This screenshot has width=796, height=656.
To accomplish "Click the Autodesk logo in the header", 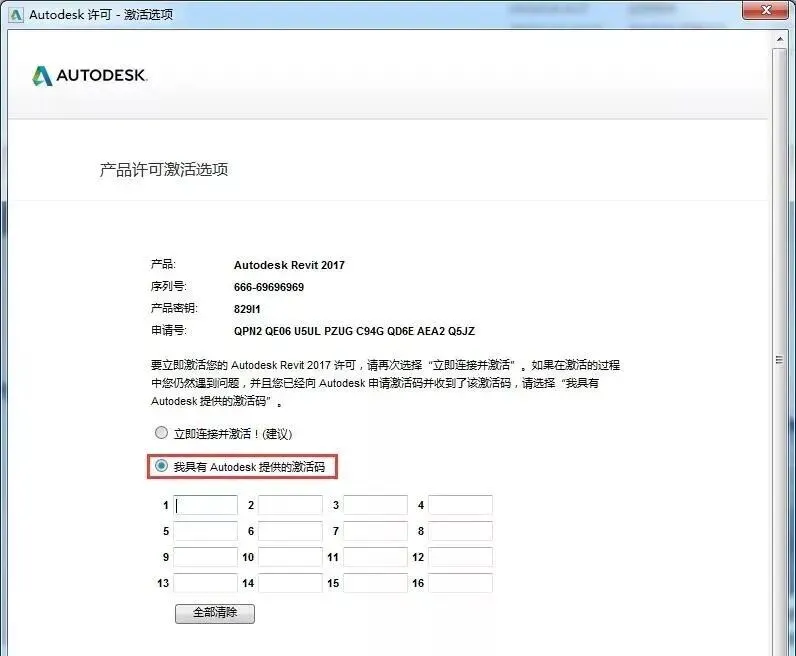I will point(89,76).
